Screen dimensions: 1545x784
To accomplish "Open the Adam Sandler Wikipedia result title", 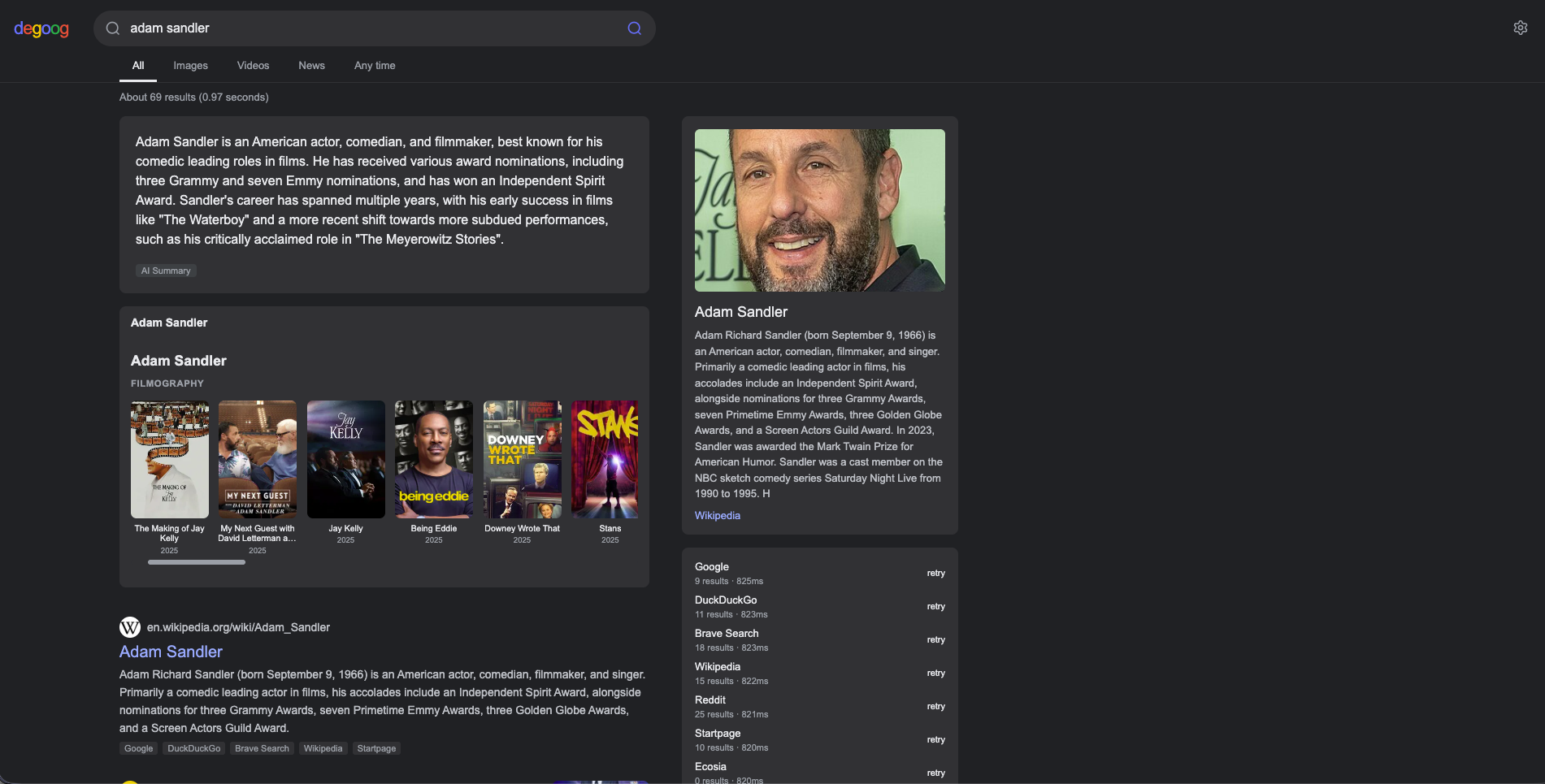I will point(171,652).
